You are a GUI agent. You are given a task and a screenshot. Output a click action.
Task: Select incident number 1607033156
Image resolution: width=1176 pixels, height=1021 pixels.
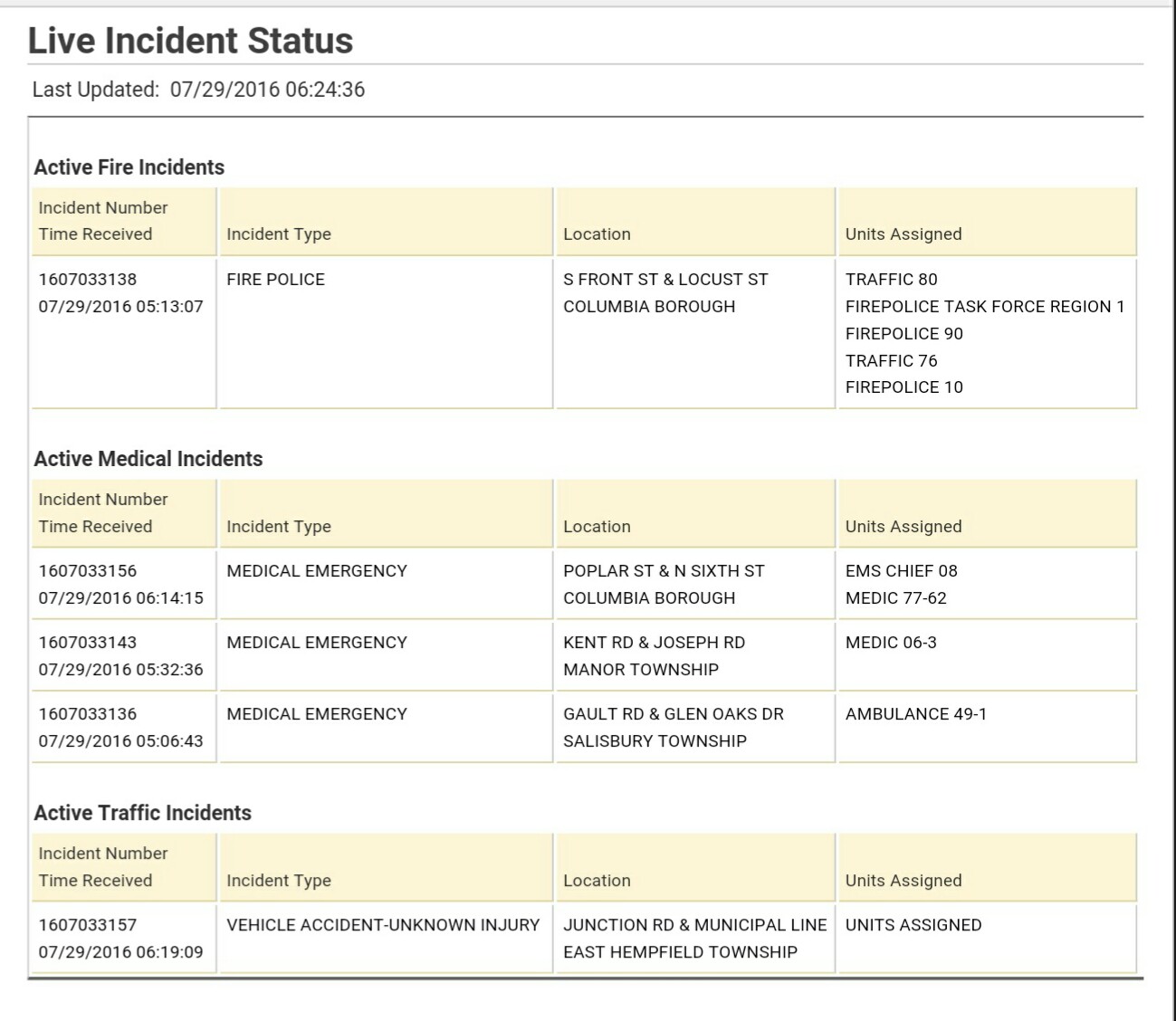(88, 571)
